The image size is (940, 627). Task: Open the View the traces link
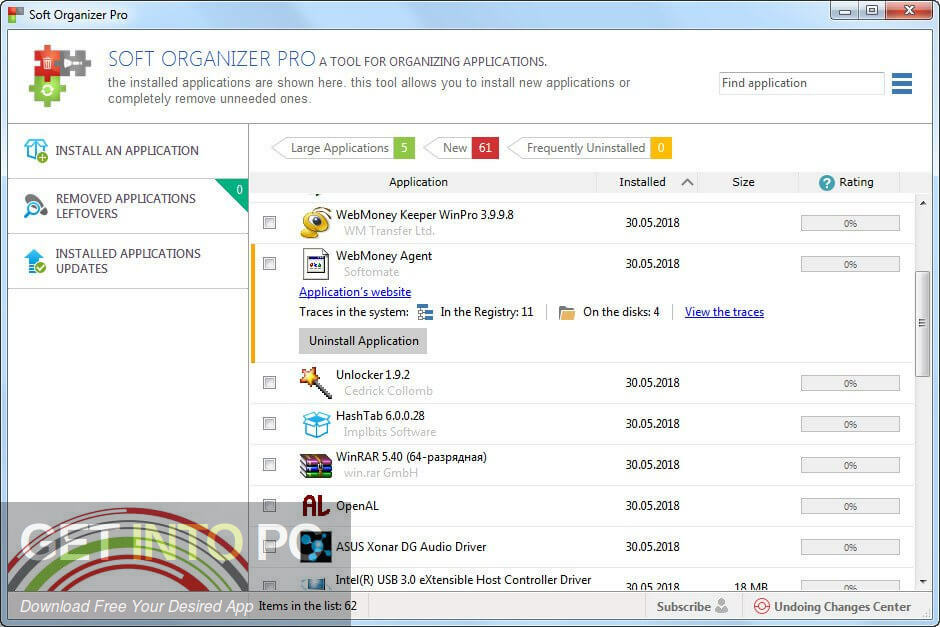pos(724,312)
